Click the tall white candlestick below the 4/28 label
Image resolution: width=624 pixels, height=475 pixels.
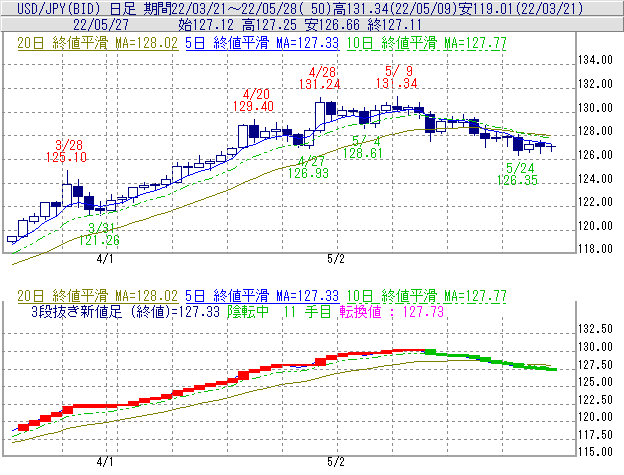320,116
